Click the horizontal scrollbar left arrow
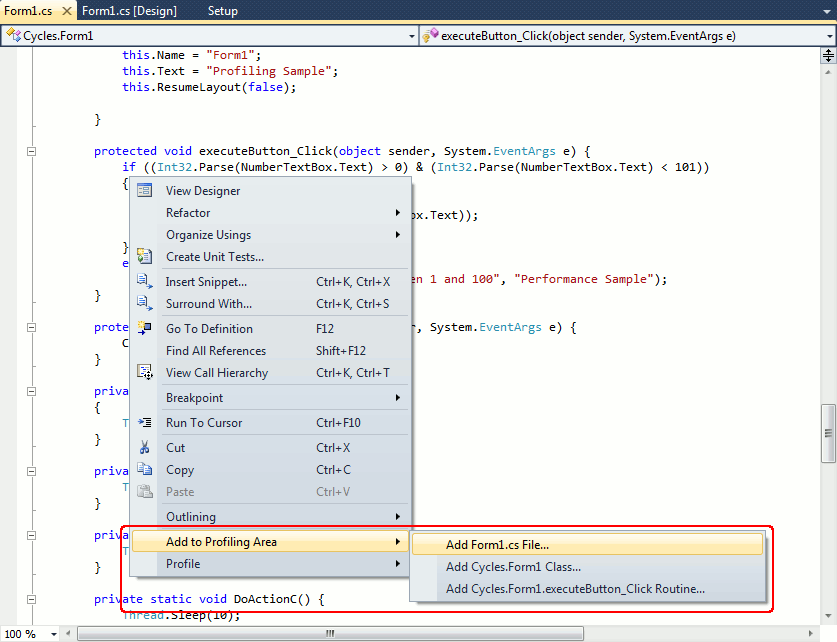The image size is (837, 642). click(68, 633)
